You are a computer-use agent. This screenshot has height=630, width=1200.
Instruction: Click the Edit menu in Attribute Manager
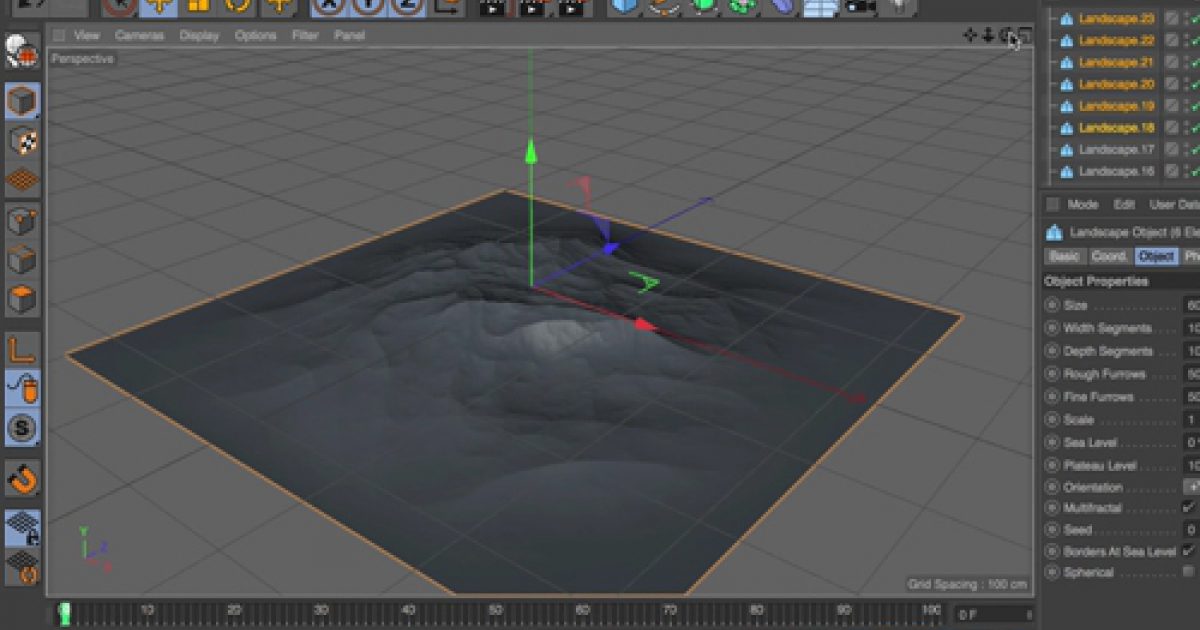click(x=1126, y=204)
